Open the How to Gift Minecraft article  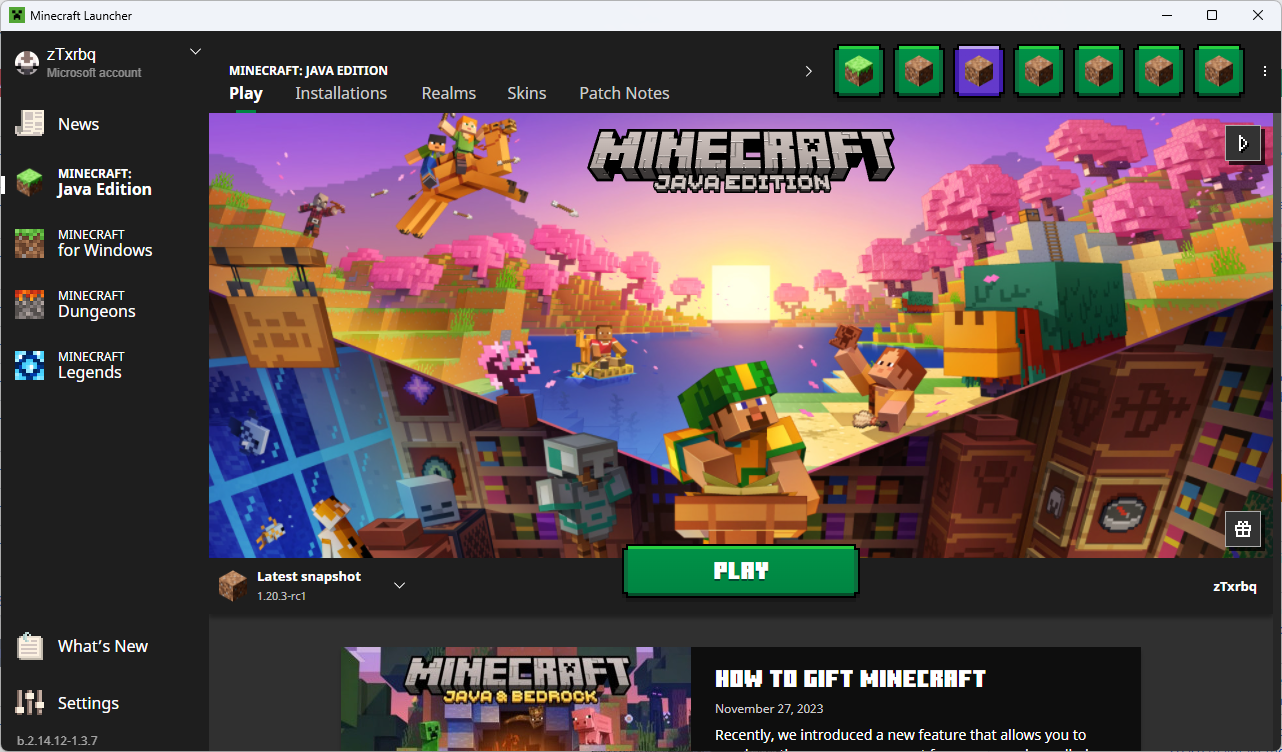pyautogui.click(x=850, y=679)
